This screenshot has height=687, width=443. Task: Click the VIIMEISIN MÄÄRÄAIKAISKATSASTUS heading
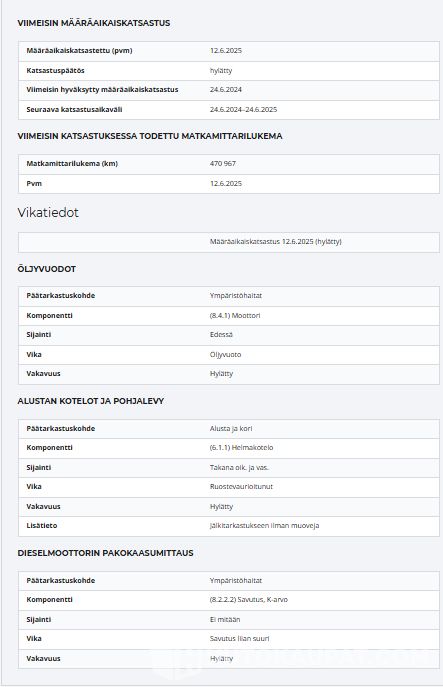coord(94,23)
